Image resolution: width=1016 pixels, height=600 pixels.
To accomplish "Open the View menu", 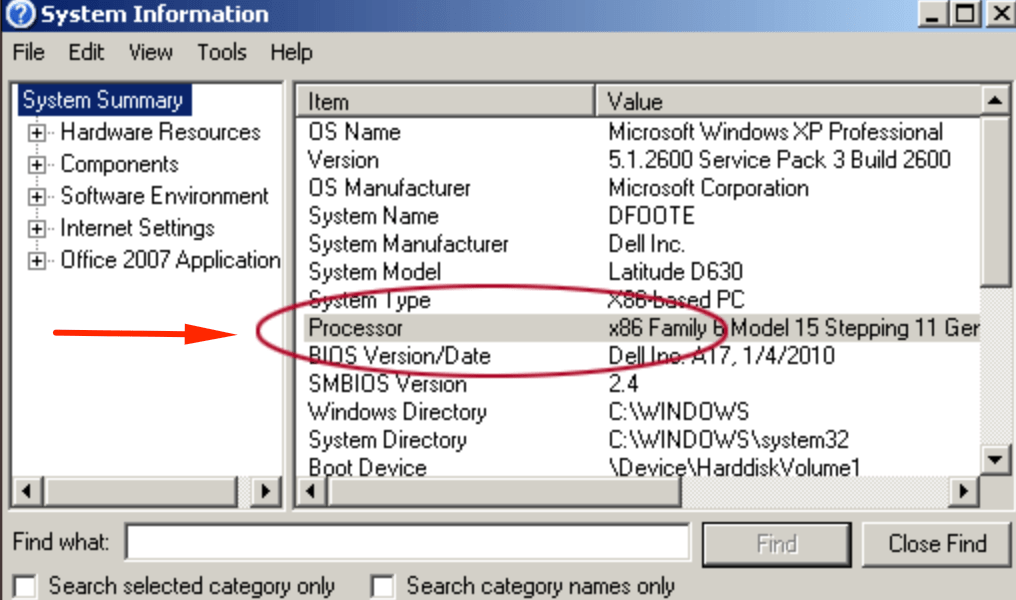I will click(x=150, y=53).
